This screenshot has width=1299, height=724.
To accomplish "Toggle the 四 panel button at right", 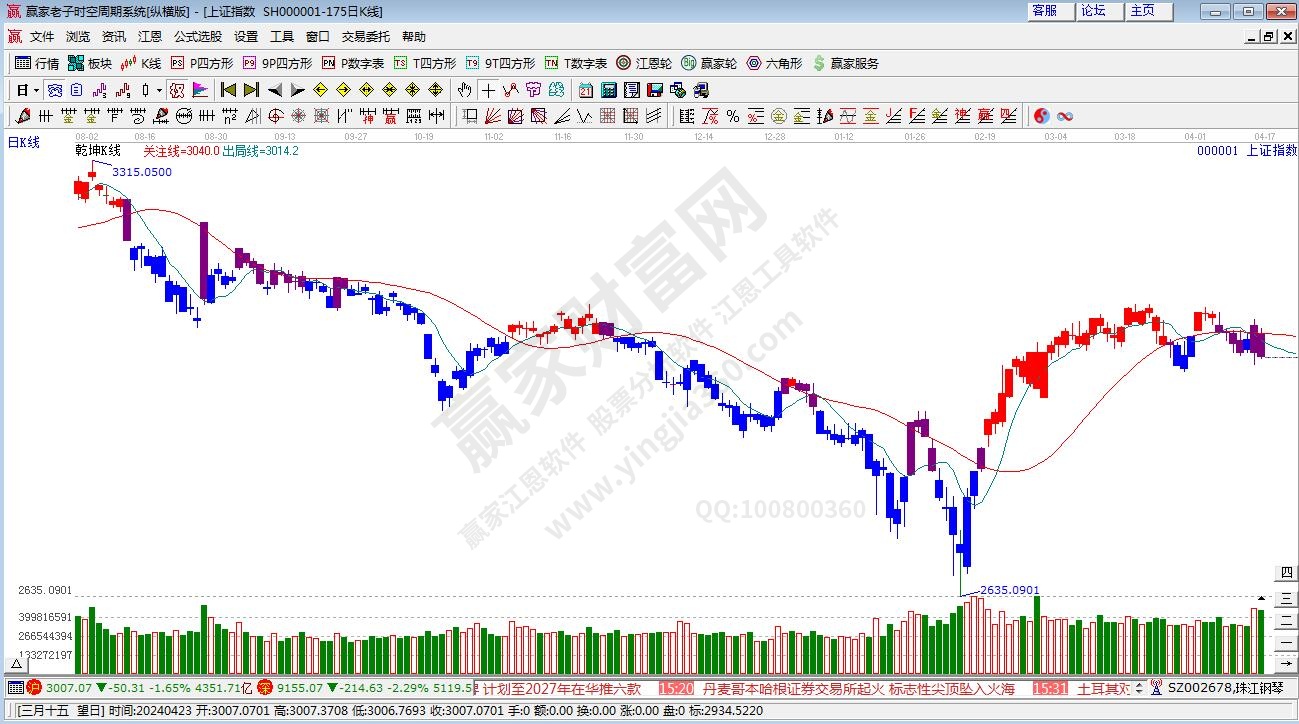I will [x=1287, y=573].
